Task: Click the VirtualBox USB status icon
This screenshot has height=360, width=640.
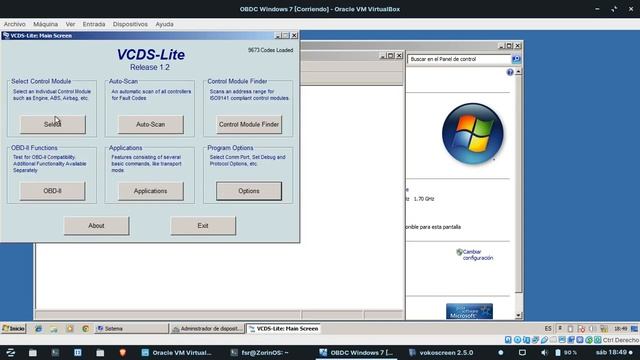Action: (x=544, y=340)
